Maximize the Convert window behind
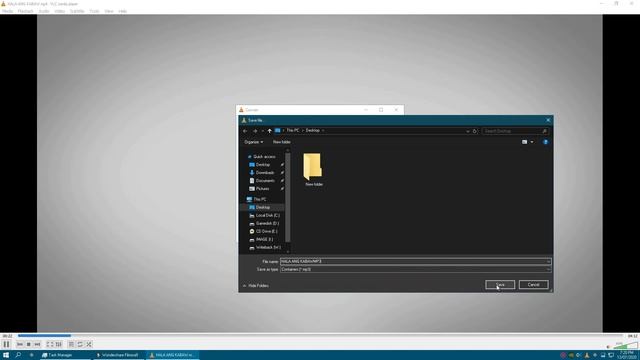 pos(381,110)
